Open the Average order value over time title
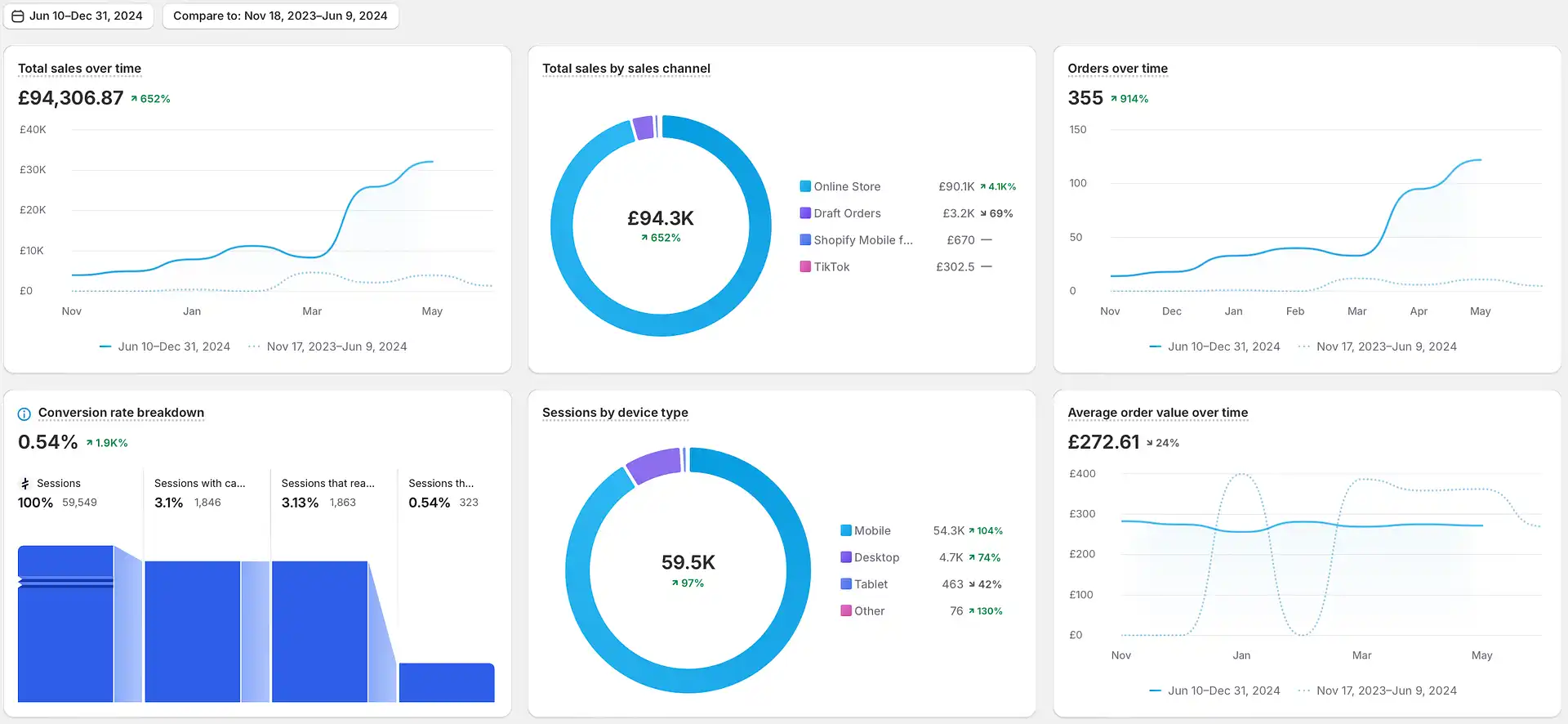The image size is (1568, 724). coord(1157,413)
